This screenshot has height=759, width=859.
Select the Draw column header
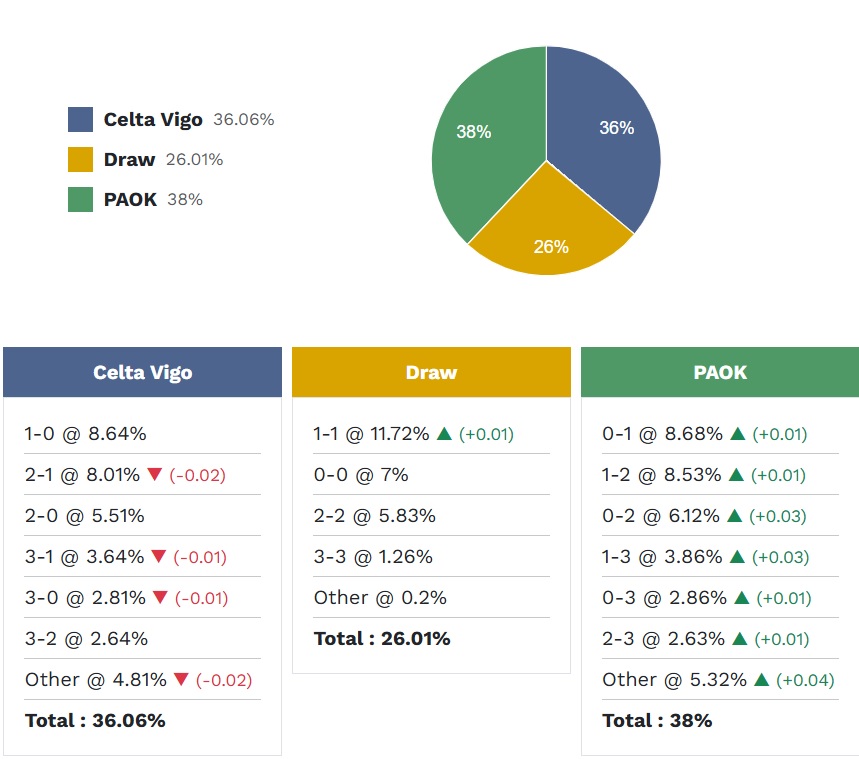[431, 373]
